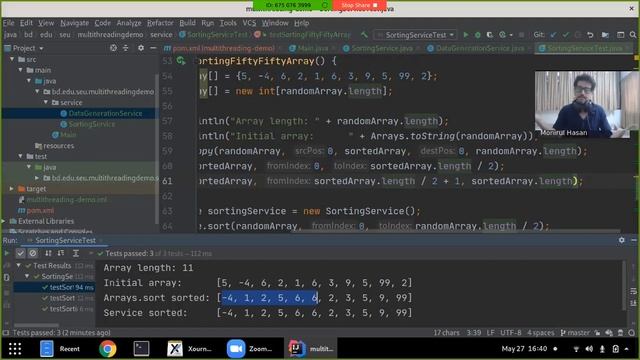The width and height of the screenshot is (640, 360).
Task: Open the SortingServiceTest run configuration dropdown
Action: [415, 35]
